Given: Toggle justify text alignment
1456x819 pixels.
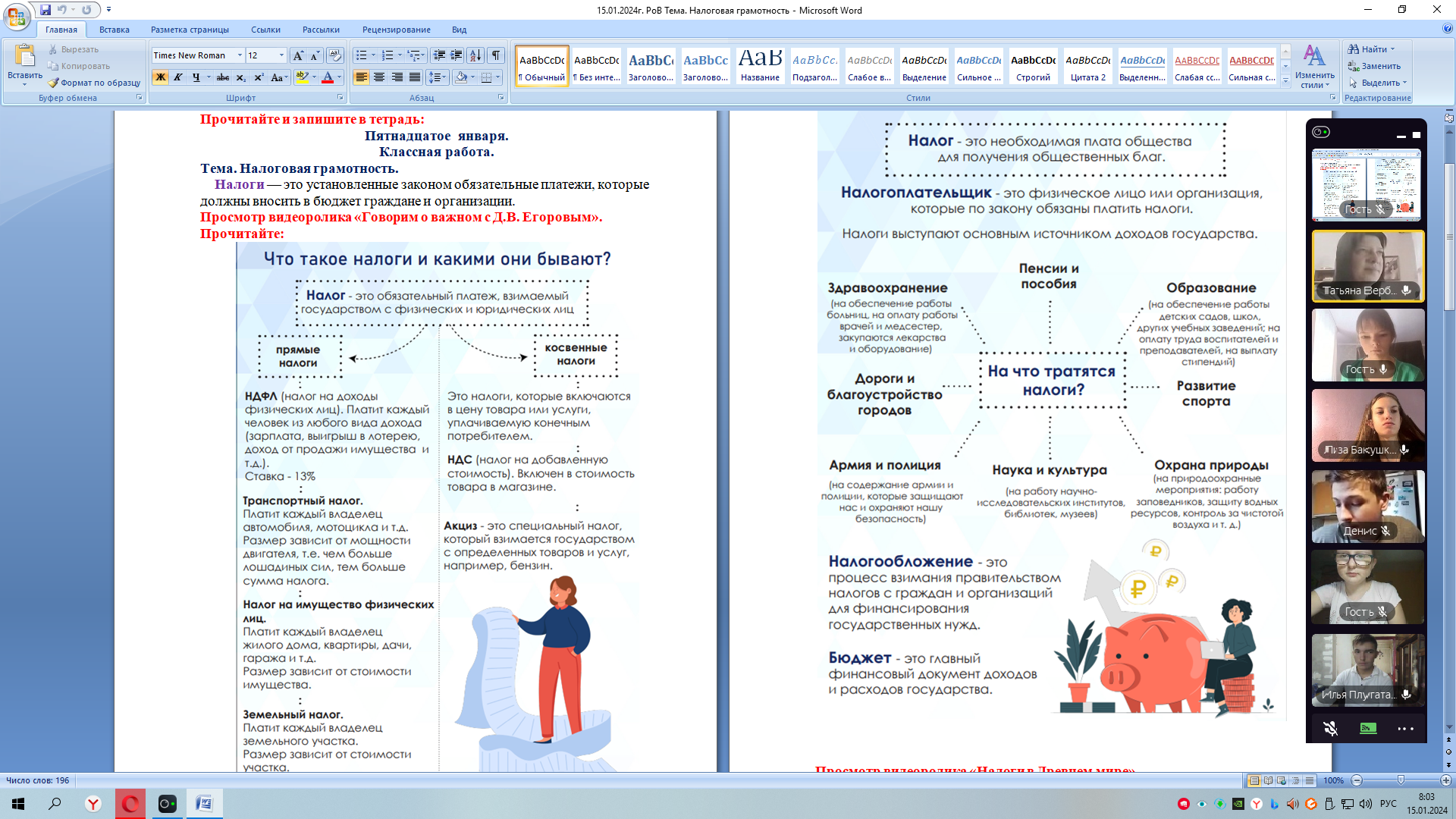Looking at the screenshot, I should pos(415,77).
